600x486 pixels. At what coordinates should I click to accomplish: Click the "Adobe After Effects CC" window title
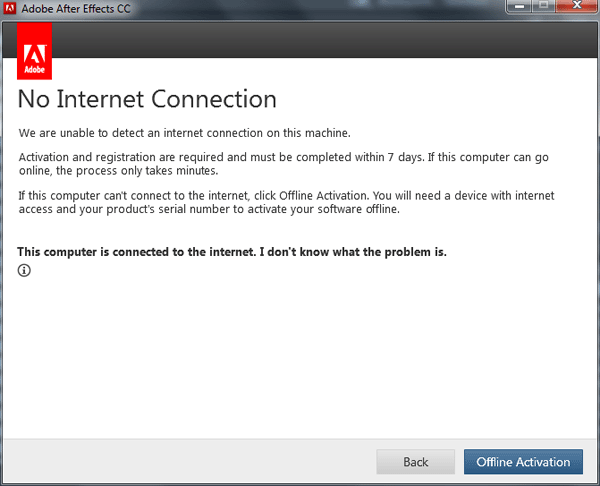tap(76, 8)
